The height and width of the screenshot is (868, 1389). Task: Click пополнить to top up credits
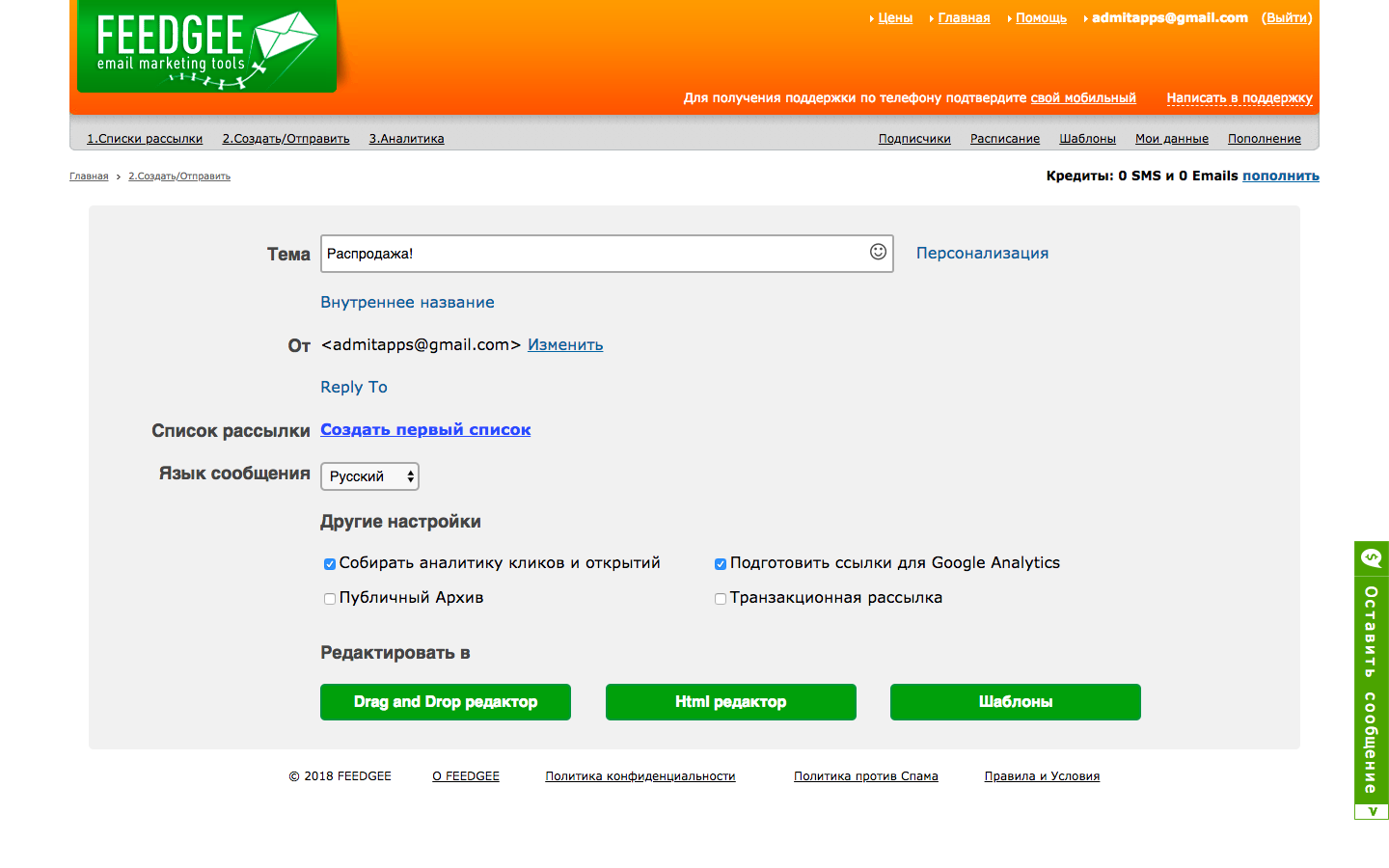[x=1280, y=176]
